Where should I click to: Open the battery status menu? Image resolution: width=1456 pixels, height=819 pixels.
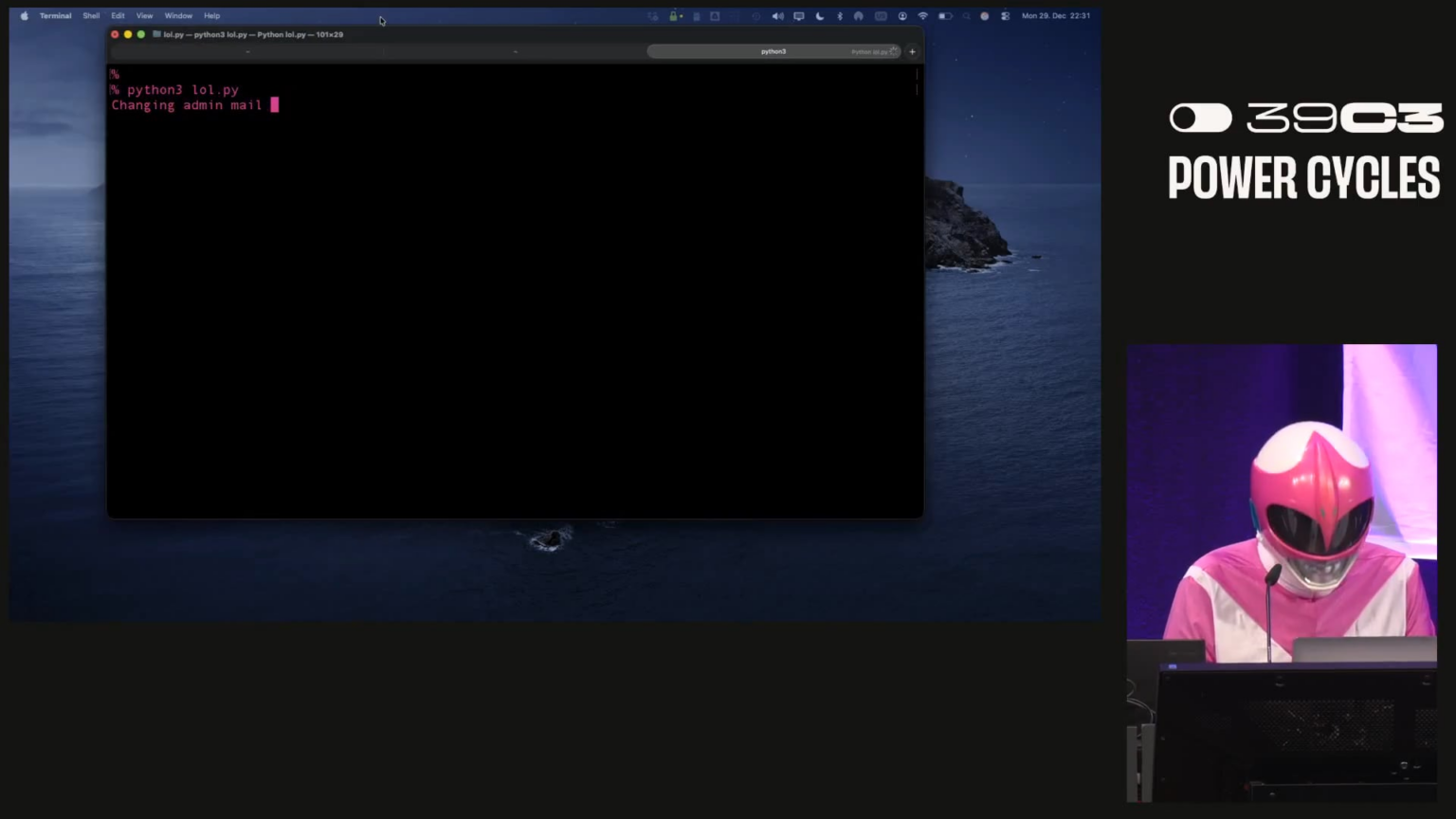944,16
